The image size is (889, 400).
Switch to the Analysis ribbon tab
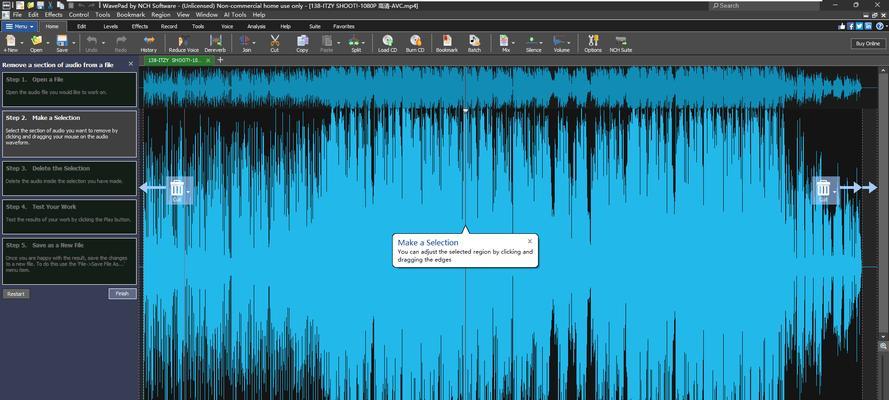(256, 26)
